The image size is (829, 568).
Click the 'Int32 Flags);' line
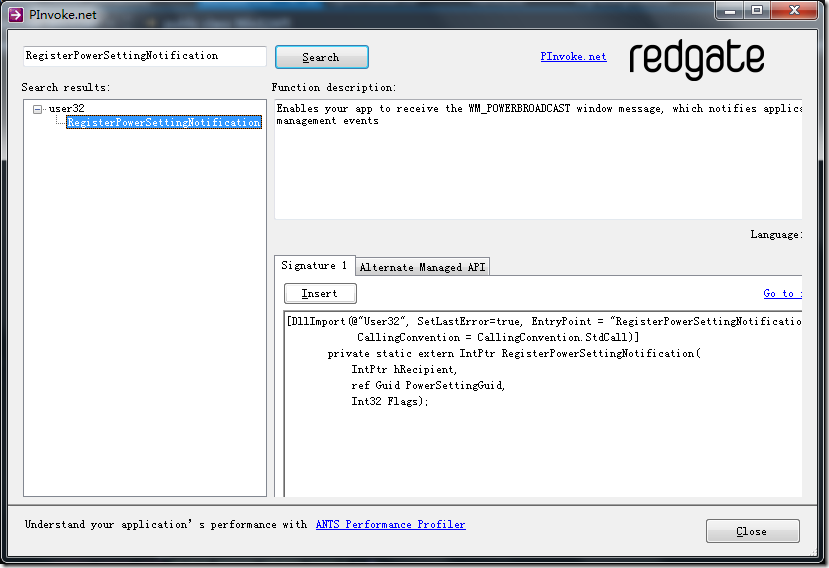[x=390, y=401]
